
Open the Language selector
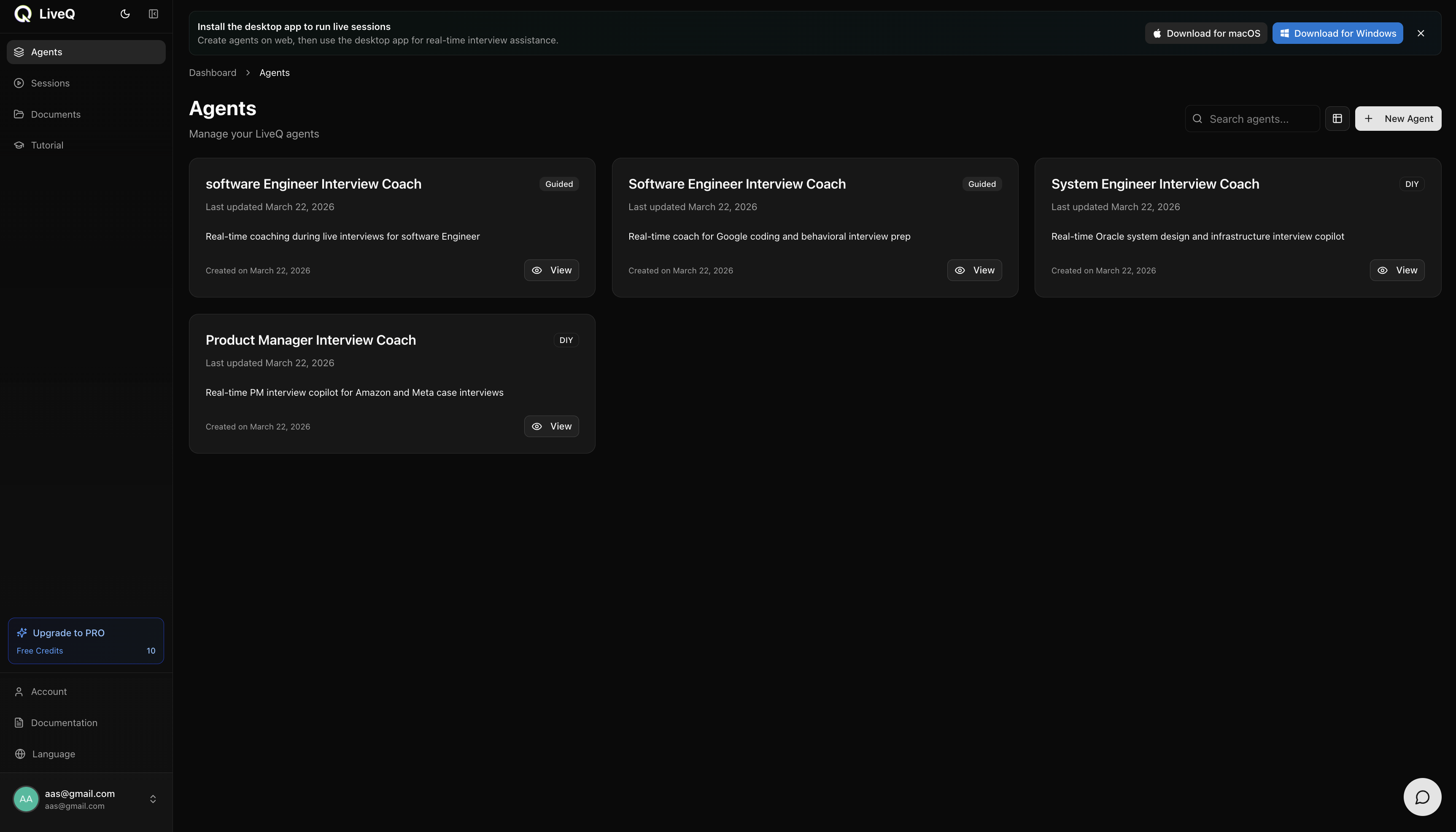tap(53, 754)
